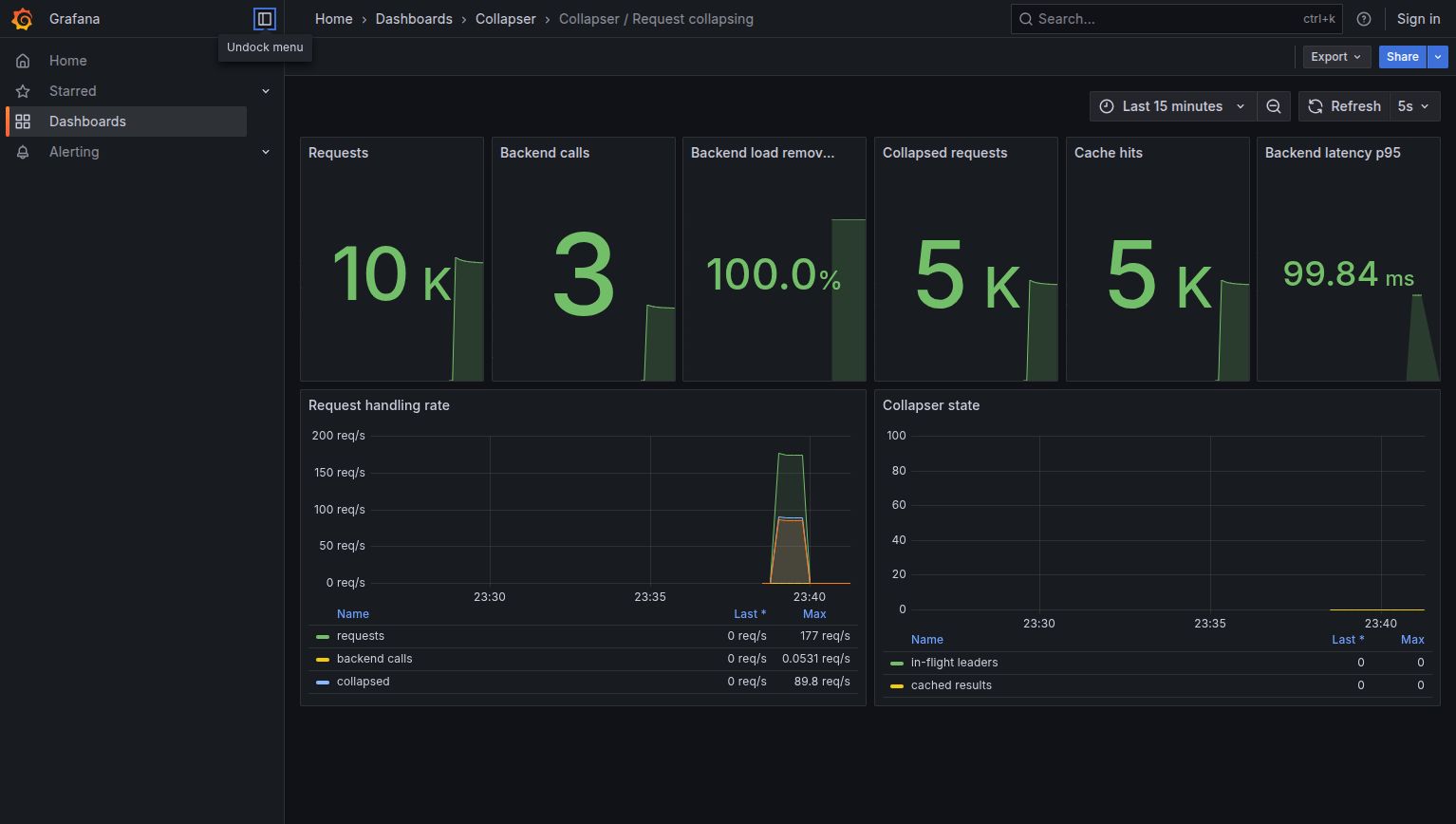
Task: Focus the Search input field
Action: click(x=1177, y=19)
